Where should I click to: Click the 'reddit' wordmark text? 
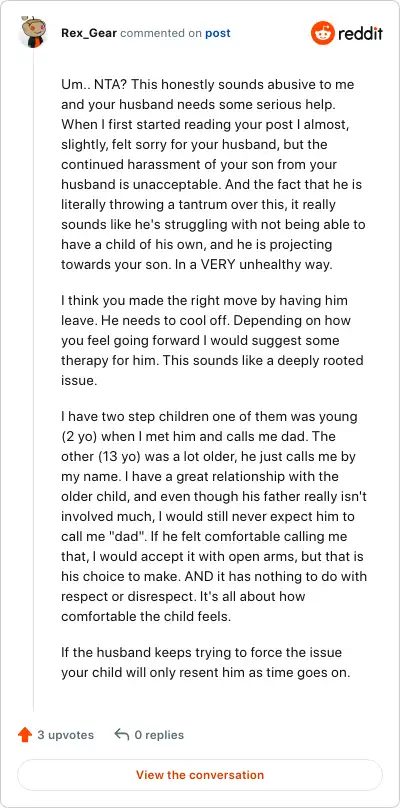point(360,34)
